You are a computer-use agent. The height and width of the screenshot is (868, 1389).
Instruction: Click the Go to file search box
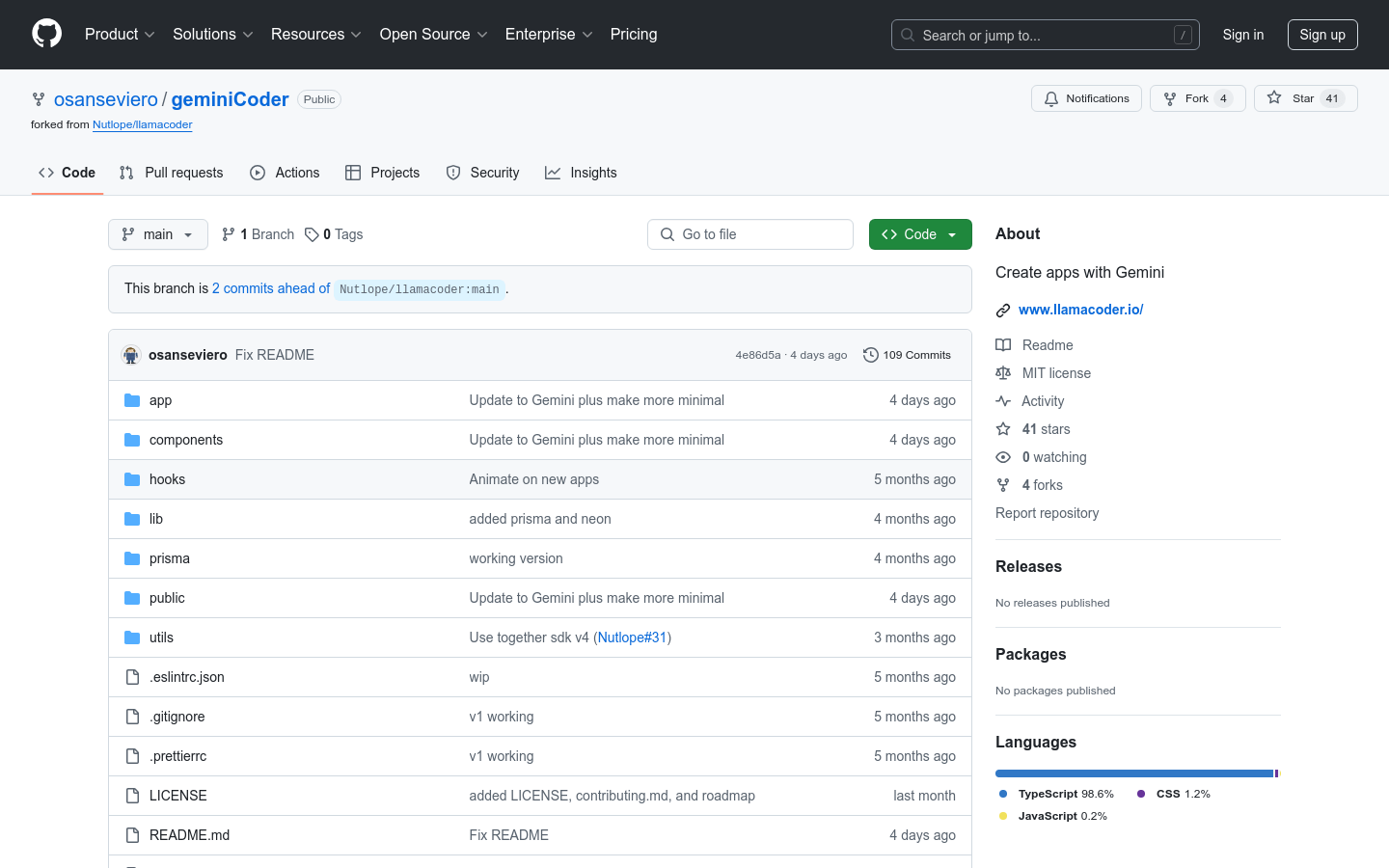pyautogui.click(x=750, y=234)
